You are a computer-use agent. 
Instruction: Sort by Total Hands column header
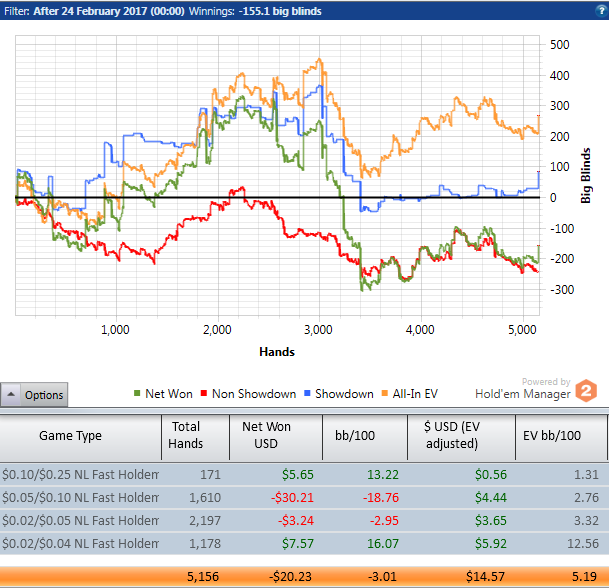[195, 437]
